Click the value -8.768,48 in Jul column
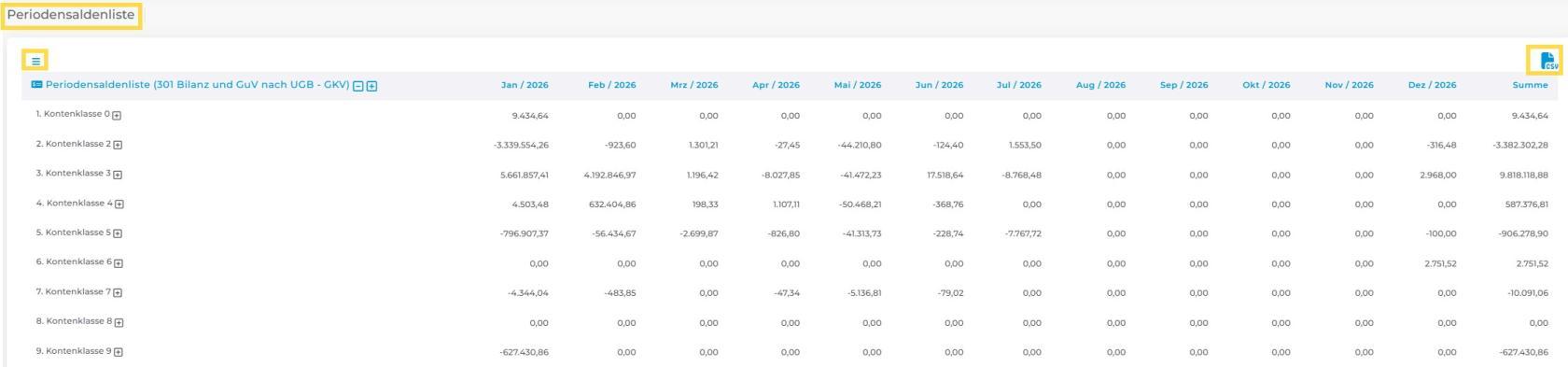1568x367 pixels. (x=1022, y=175)
